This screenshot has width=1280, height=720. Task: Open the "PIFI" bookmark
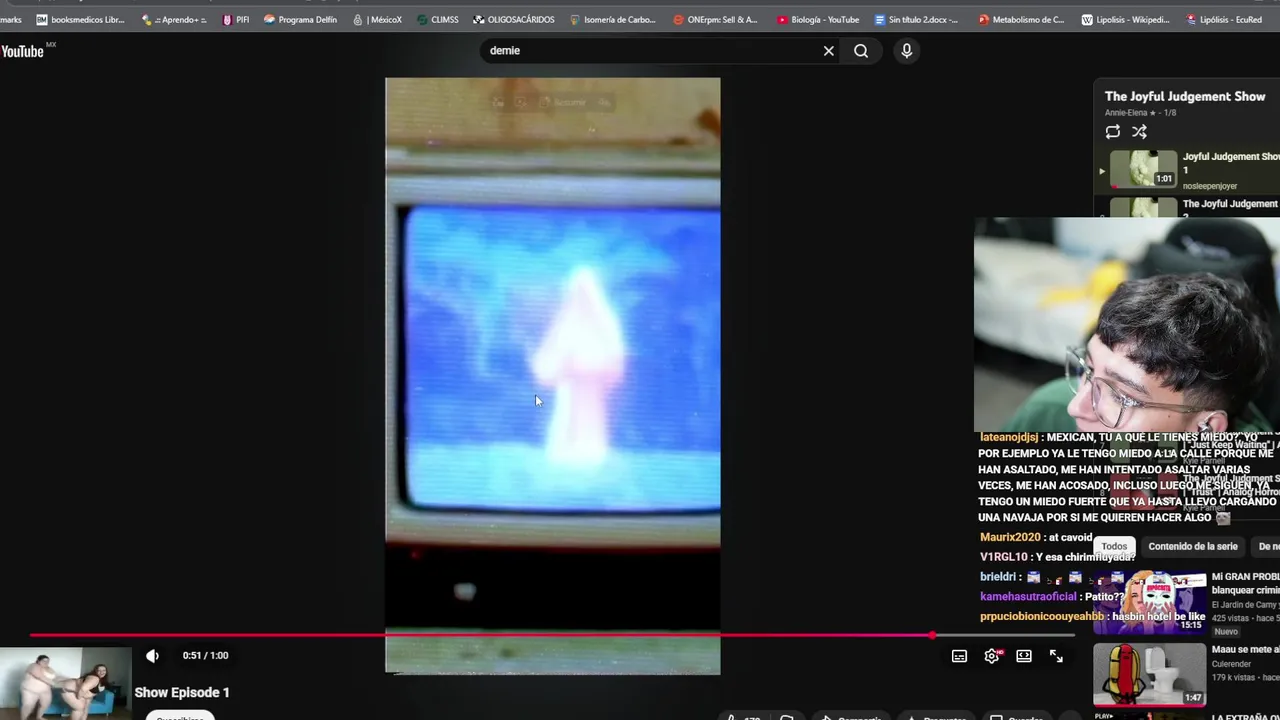(236, 19)
